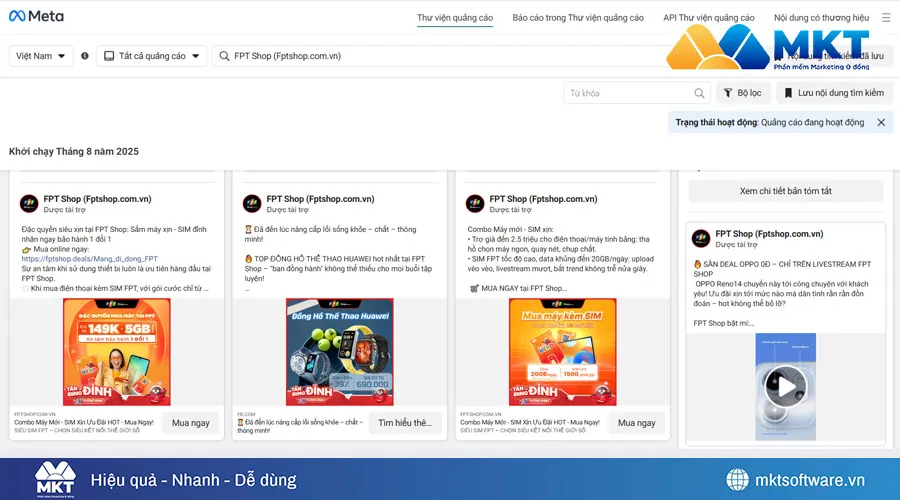Click FPT Shop avatar on Huawei ad
This screenshot has height=500, width=900.
(x=252, y=204)
